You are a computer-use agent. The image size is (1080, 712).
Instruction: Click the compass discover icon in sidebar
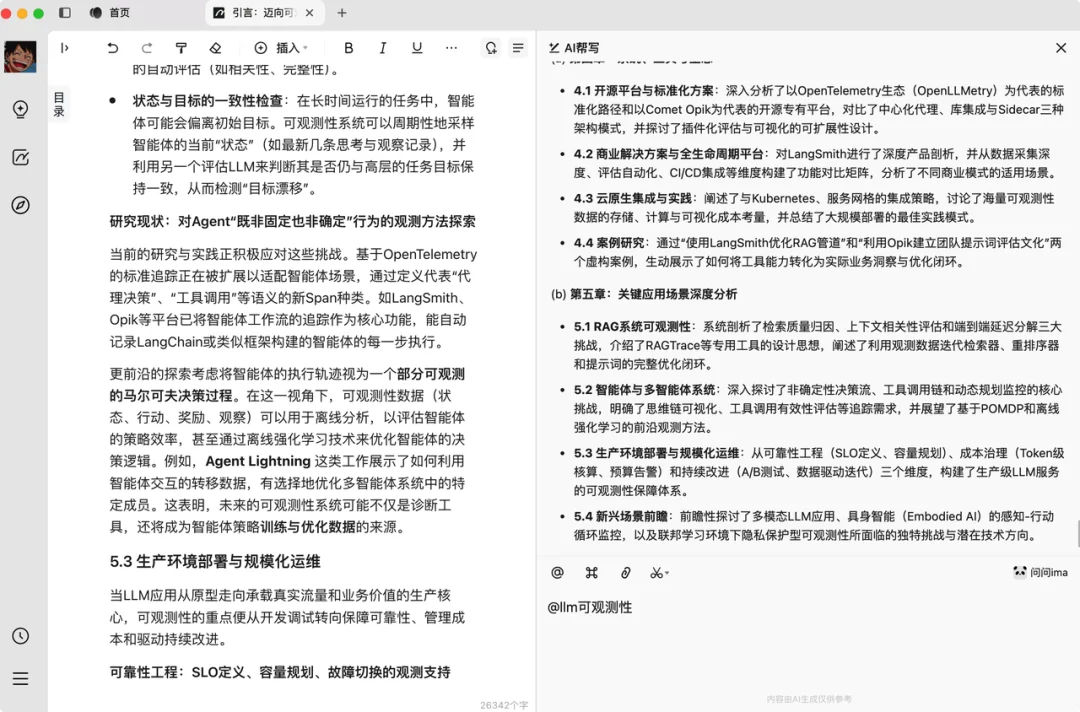[x=20, y=205]
